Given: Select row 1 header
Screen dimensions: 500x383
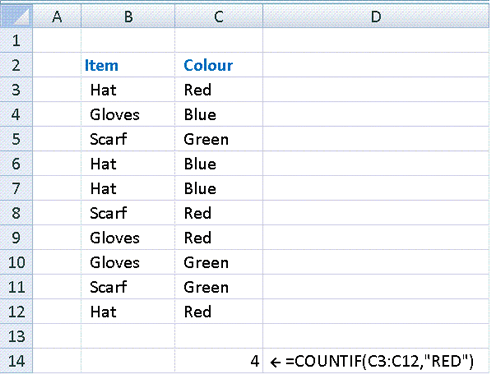Looking at the screenshot, I should click(x=16, y=40).
